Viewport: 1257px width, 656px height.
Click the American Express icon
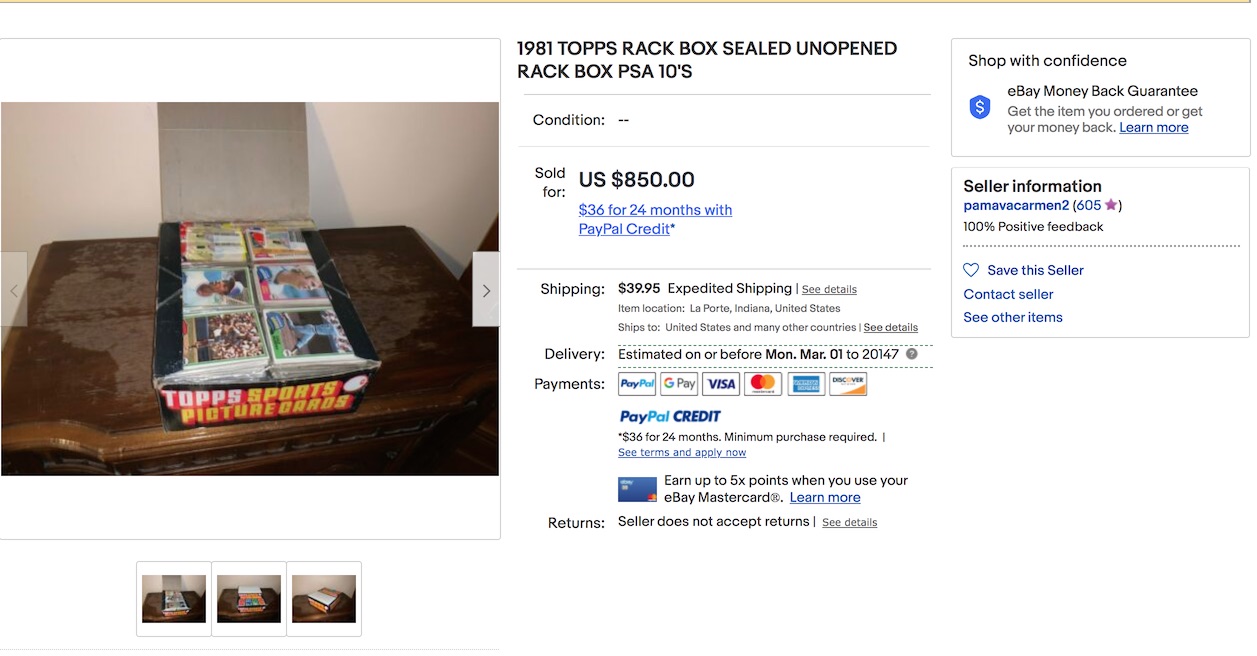click(806, 384)
